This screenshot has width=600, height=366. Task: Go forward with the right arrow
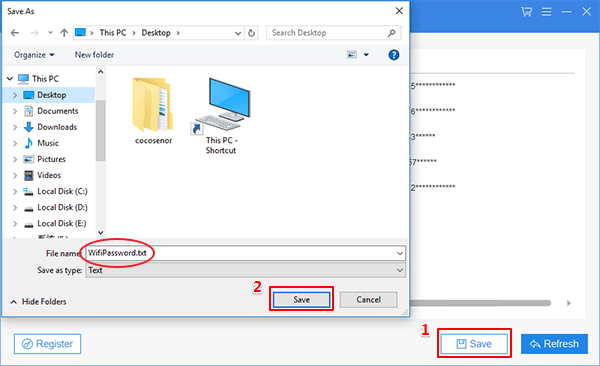click(x=34, y=33)
